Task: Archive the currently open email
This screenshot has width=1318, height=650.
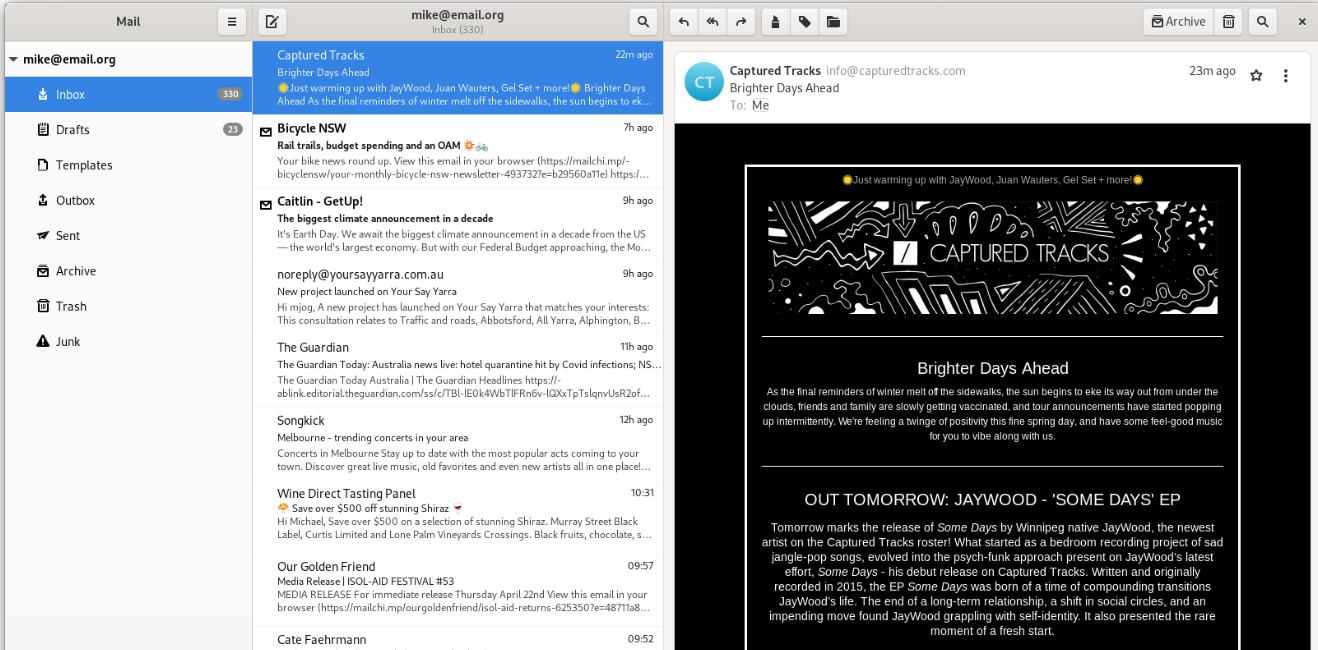Action: (x=1178, y=21)
